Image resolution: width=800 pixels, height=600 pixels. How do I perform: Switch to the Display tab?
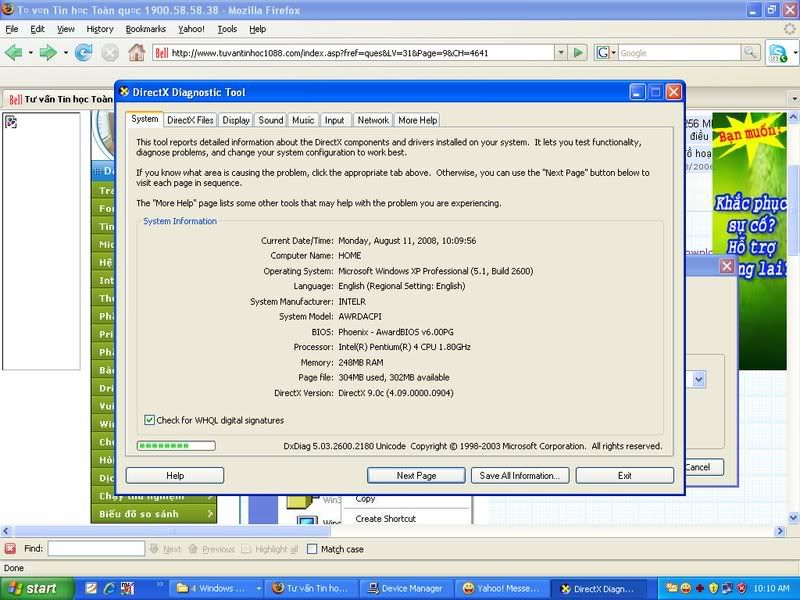point(236,120)
